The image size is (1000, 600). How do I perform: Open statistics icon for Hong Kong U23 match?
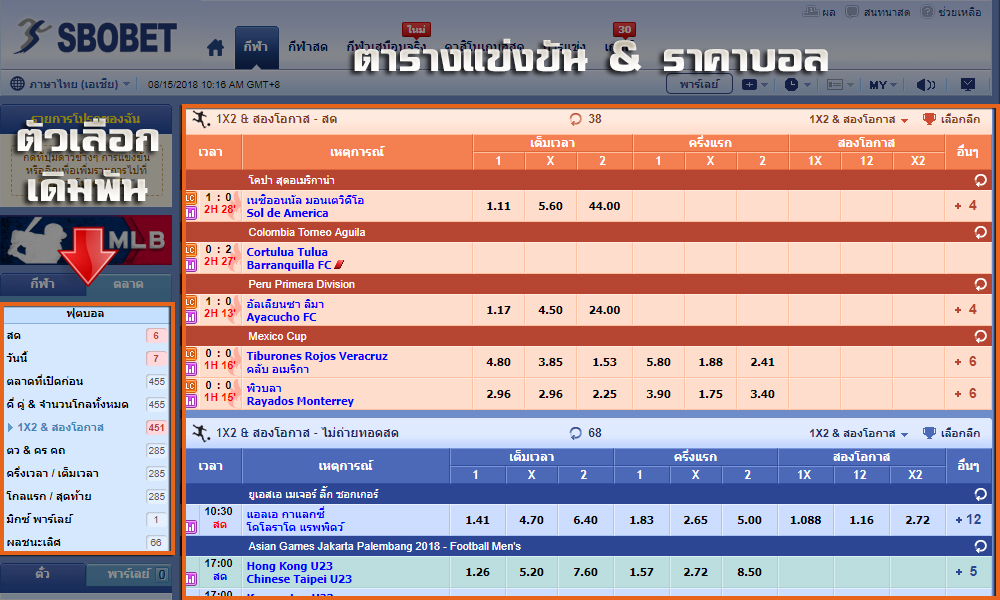191,579
